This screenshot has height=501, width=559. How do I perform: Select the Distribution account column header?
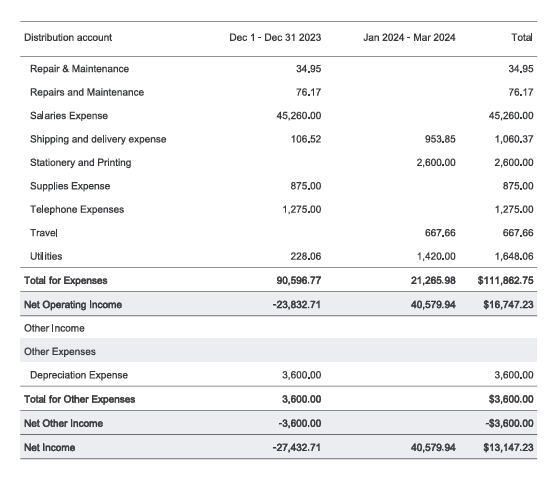click(x=68, y=37)
